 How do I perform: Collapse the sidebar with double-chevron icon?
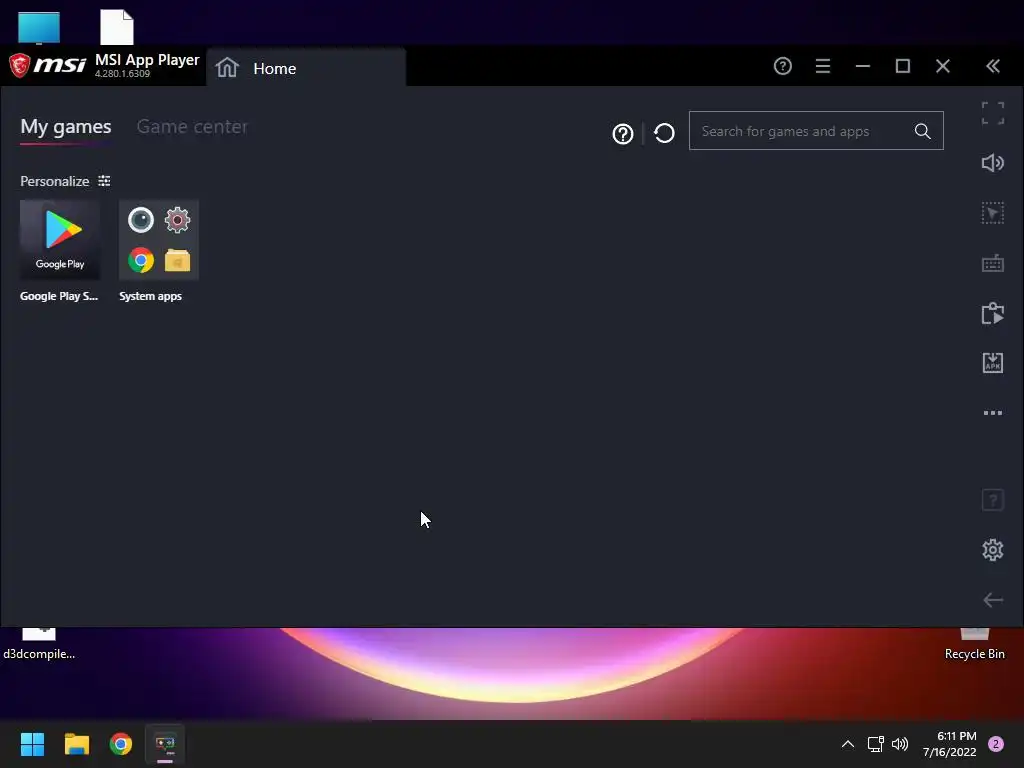[993, 66]
